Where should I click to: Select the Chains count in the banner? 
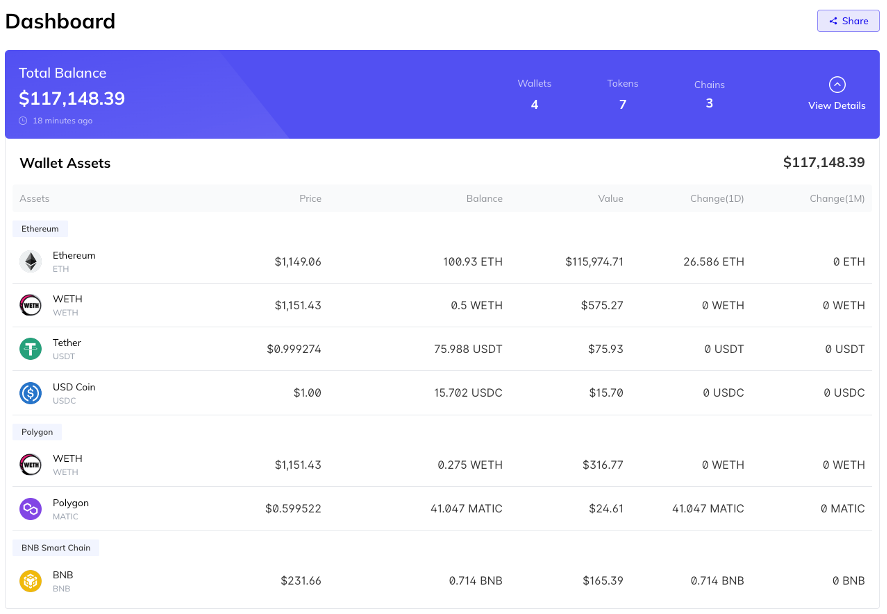pos(709,104)
